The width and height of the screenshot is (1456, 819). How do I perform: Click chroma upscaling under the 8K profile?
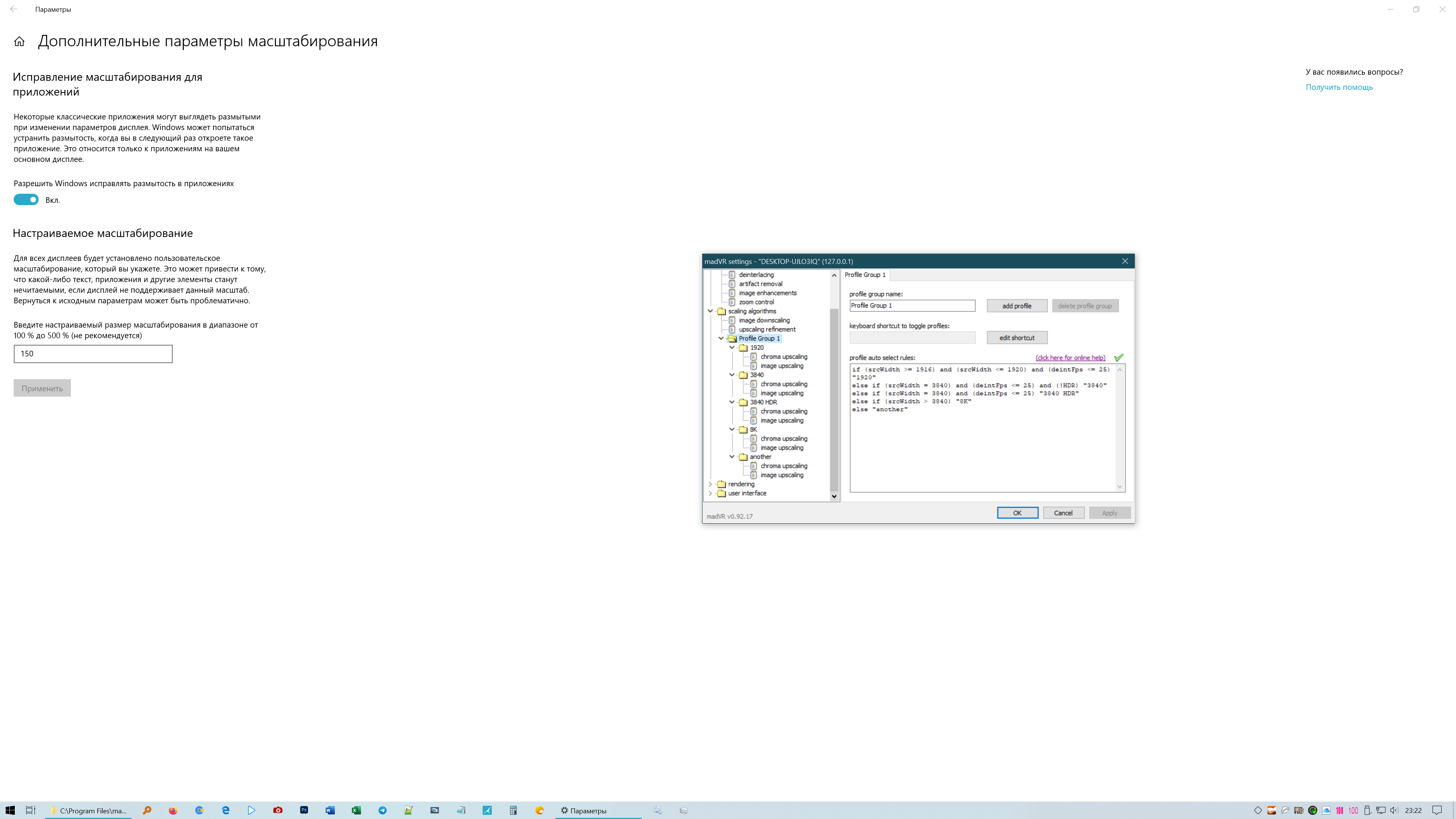click(x=783, y=439)
